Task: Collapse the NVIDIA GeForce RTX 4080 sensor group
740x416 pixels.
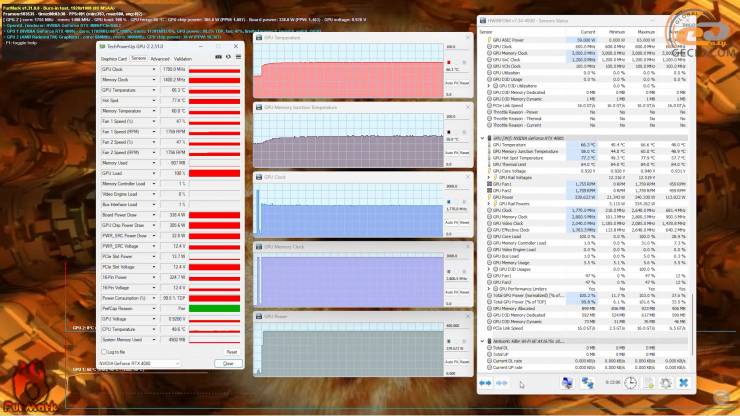Action: pos(482,138)
